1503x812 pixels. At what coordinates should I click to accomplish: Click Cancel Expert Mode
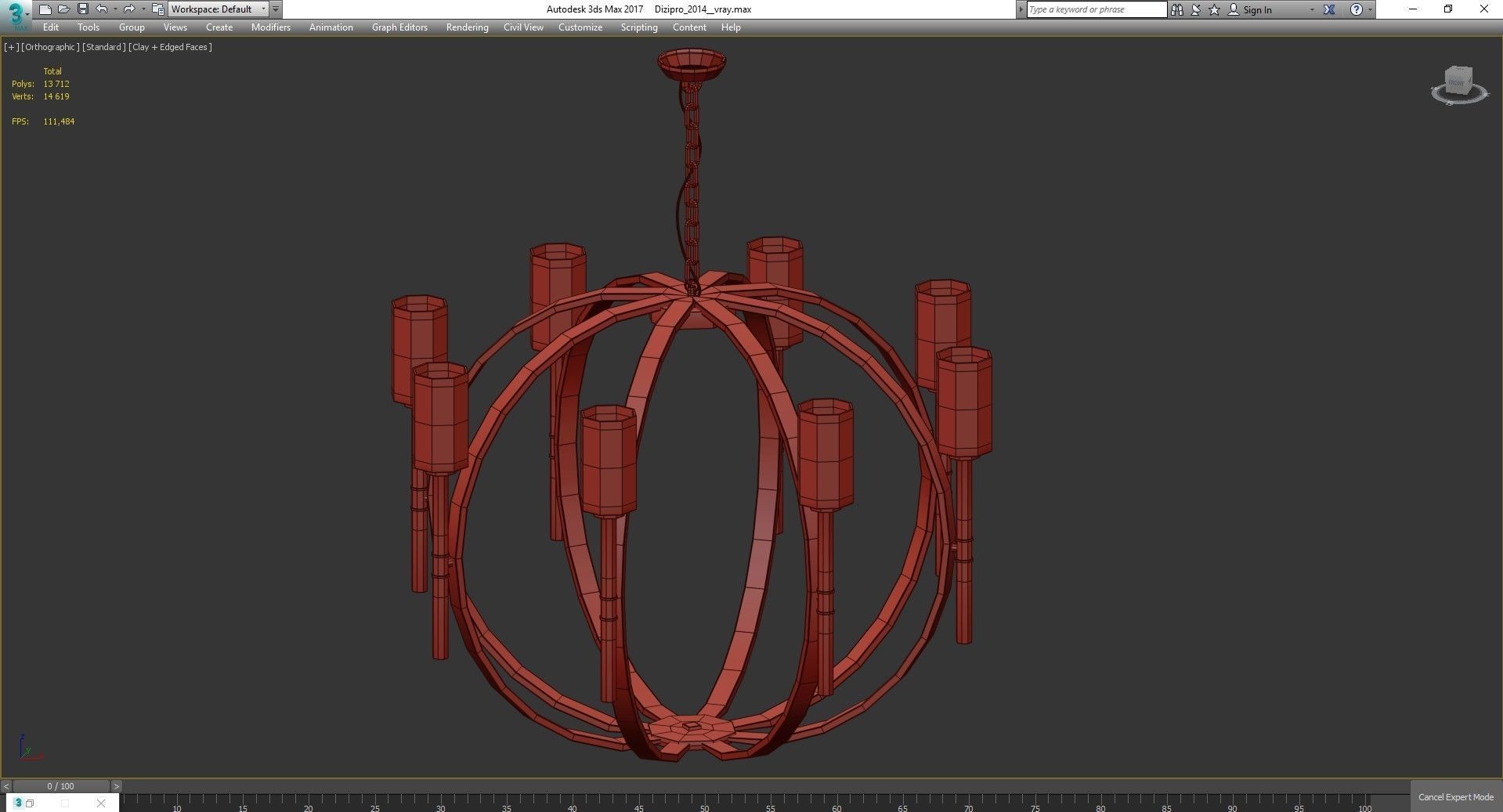[x=1456, y=796]
